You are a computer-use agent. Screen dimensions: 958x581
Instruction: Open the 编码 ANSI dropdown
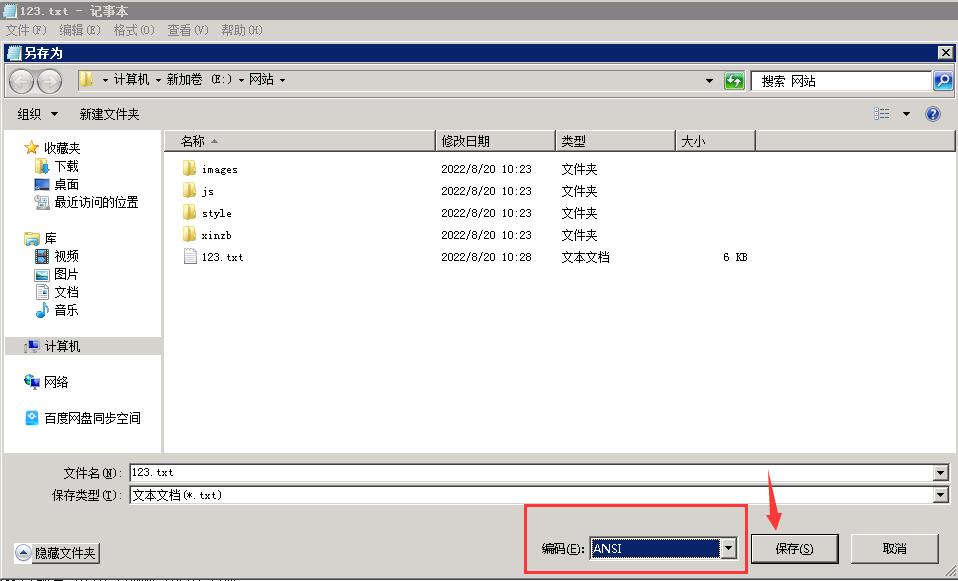tap(663, 549)
